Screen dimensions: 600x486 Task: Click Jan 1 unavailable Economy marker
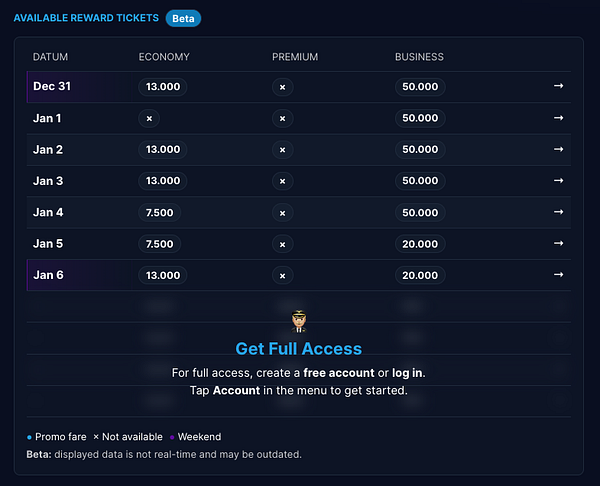149,118
